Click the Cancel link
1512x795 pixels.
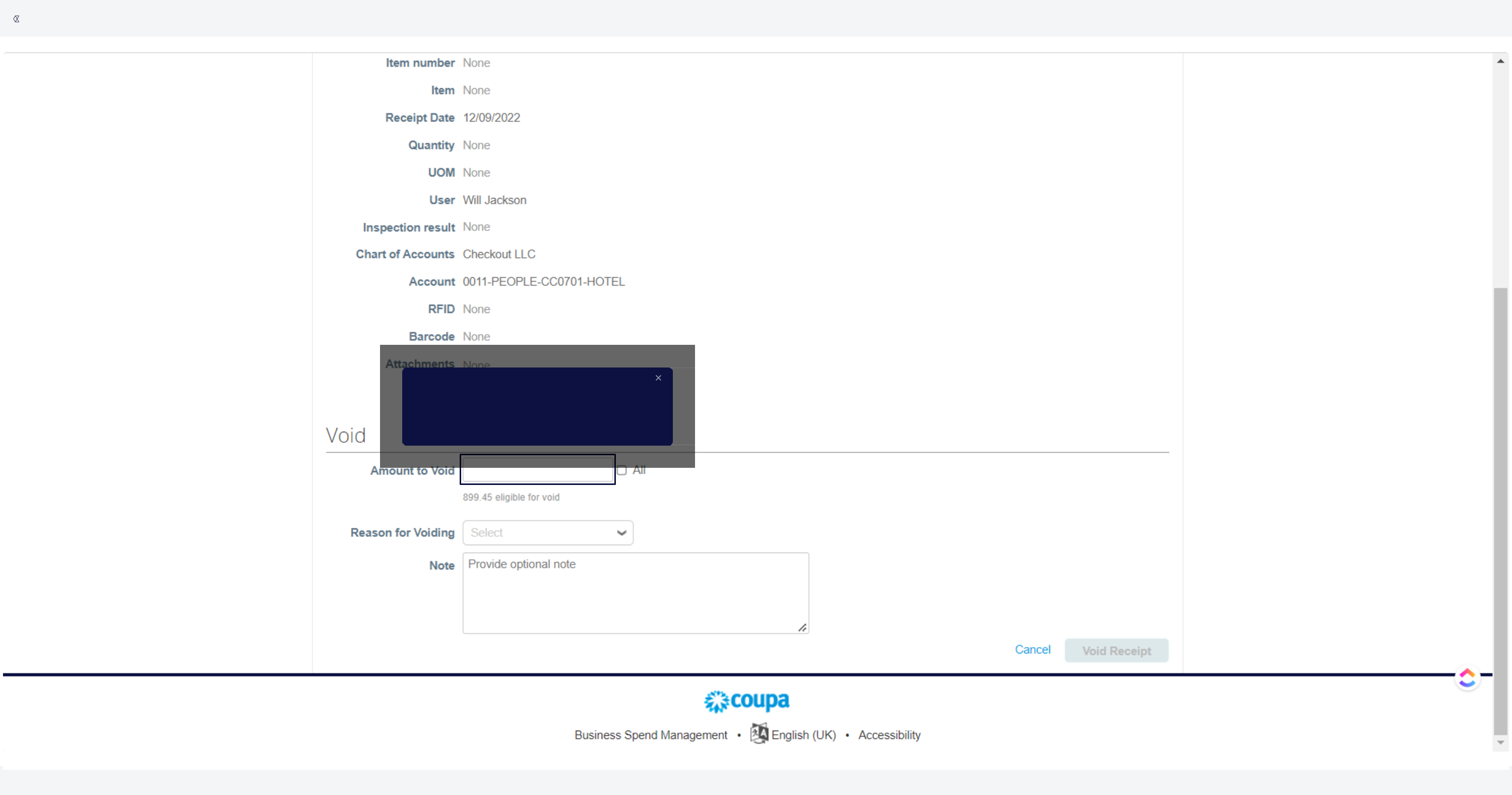click(x=1033, y=649)
